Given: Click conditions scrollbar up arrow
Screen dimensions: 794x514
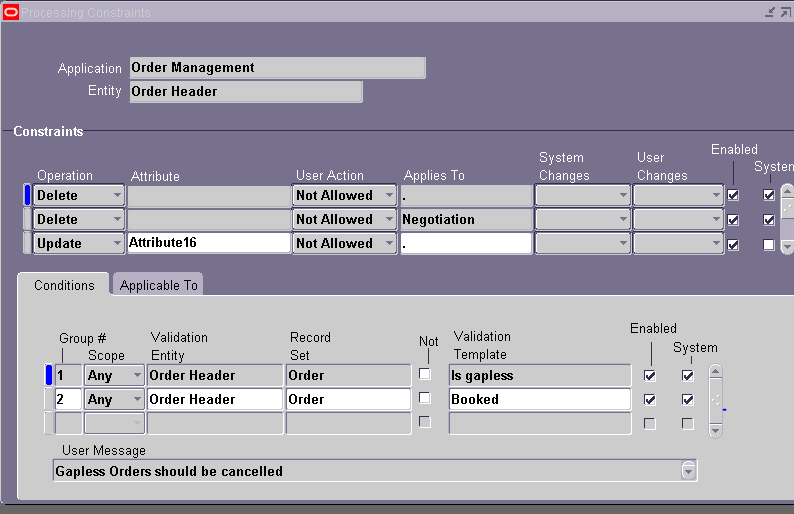Looking at the screenshot, I should 715,371.
